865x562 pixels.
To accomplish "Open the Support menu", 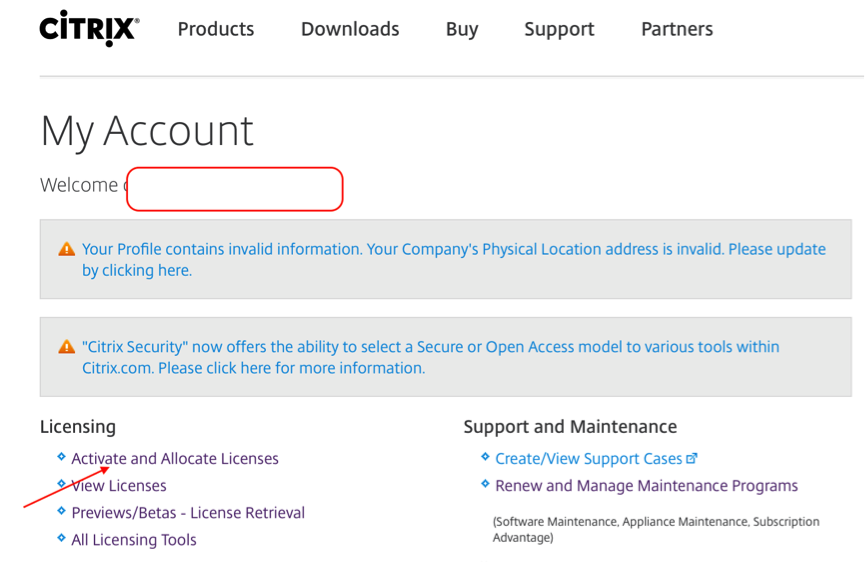I will [559, 29].
